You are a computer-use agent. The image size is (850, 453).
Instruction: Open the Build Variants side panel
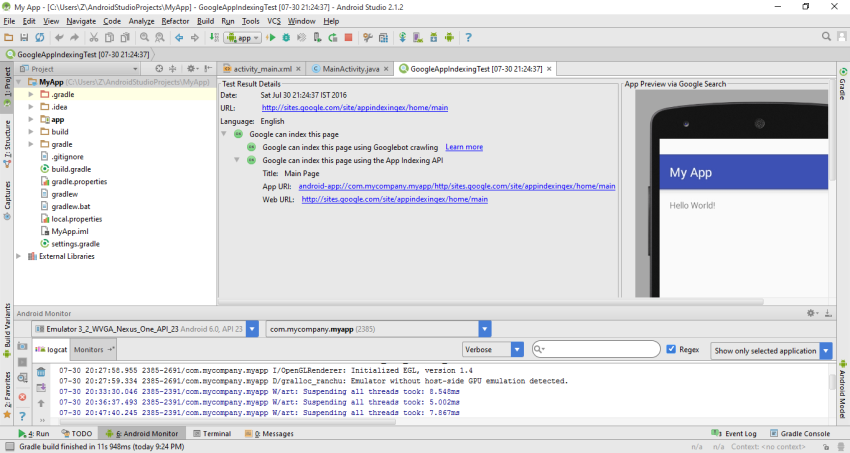7,331
